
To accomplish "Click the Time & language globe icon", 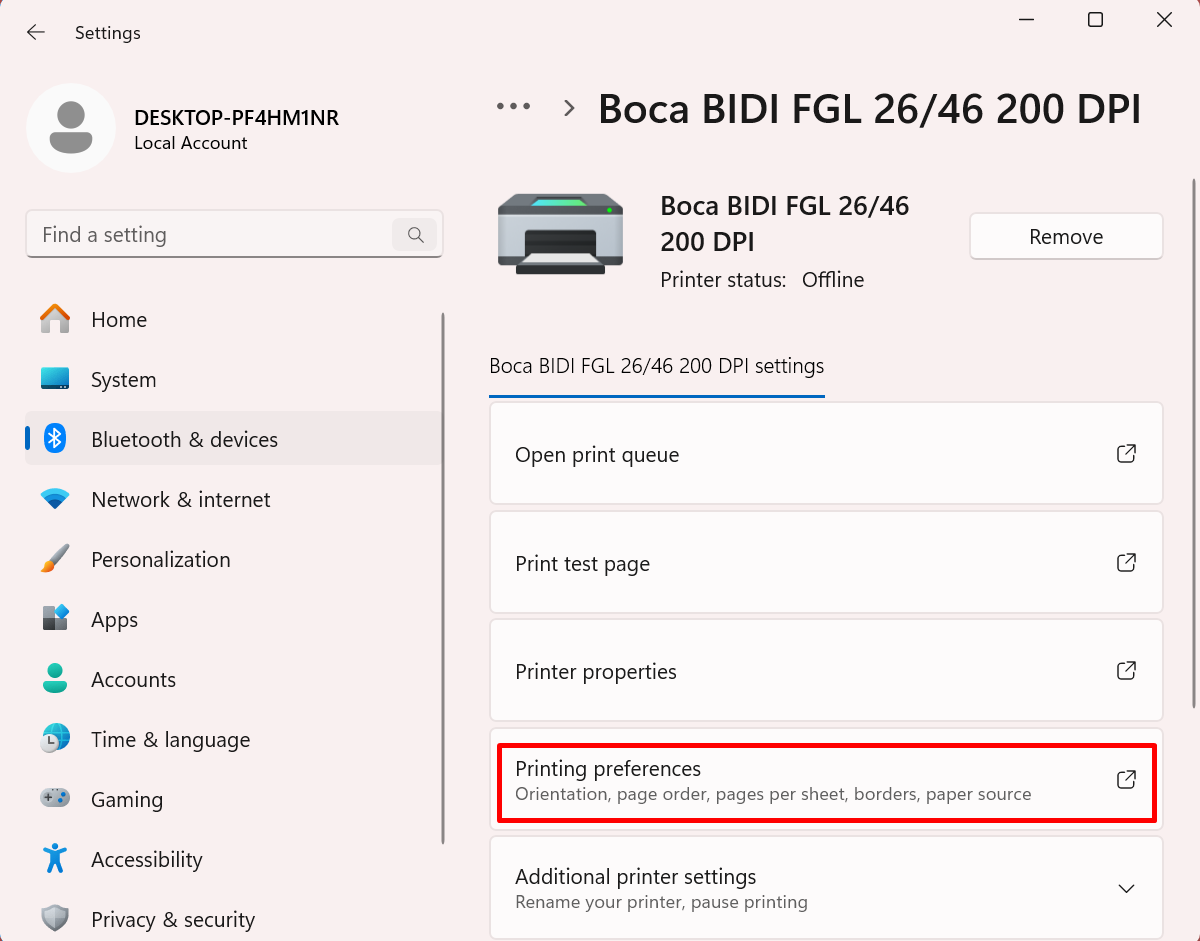I will pos(55,739).
